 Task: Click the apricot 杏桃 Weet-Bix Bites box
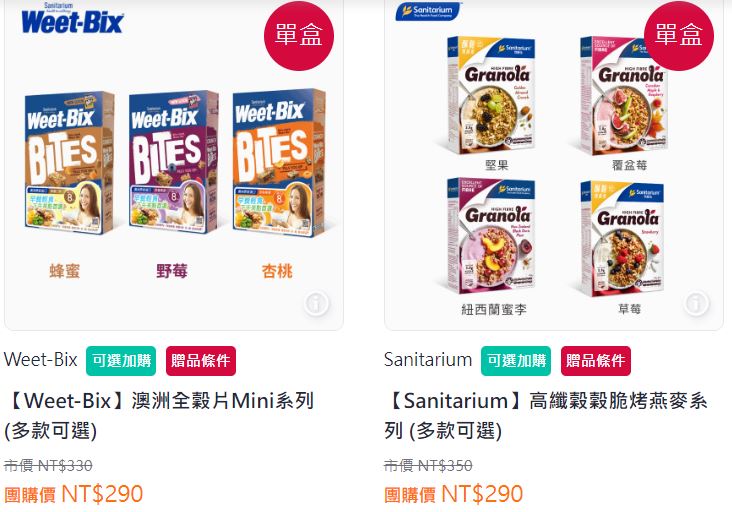click(x=279, y=162)
